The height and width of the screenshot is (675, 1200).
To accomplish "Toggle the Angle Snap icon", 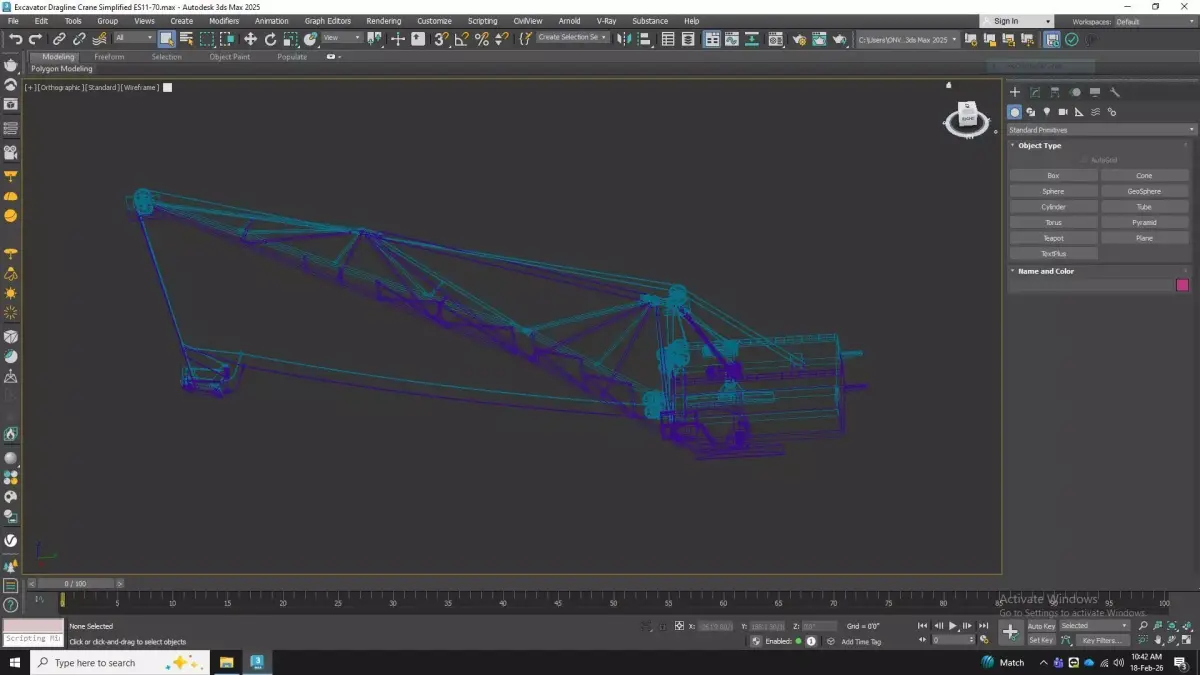I will [x=461, y=39].
